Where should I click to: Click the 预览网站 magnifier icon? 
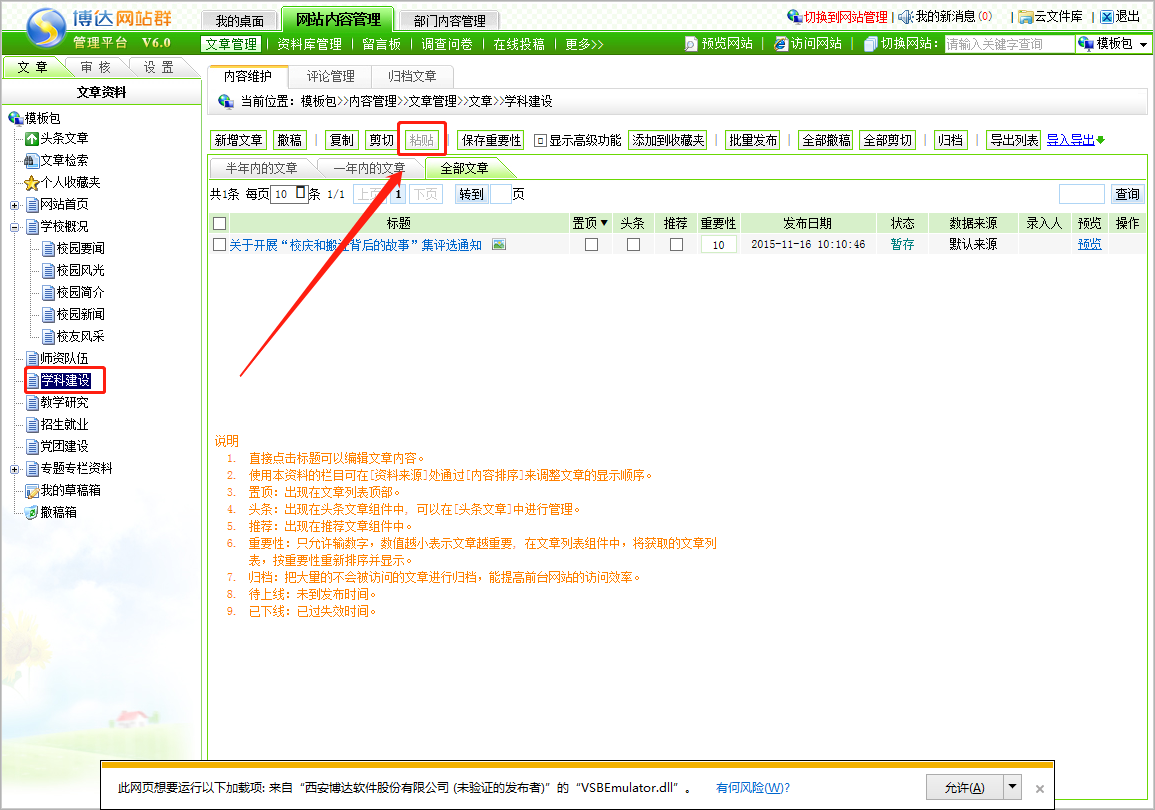click(x=690, y=44)
